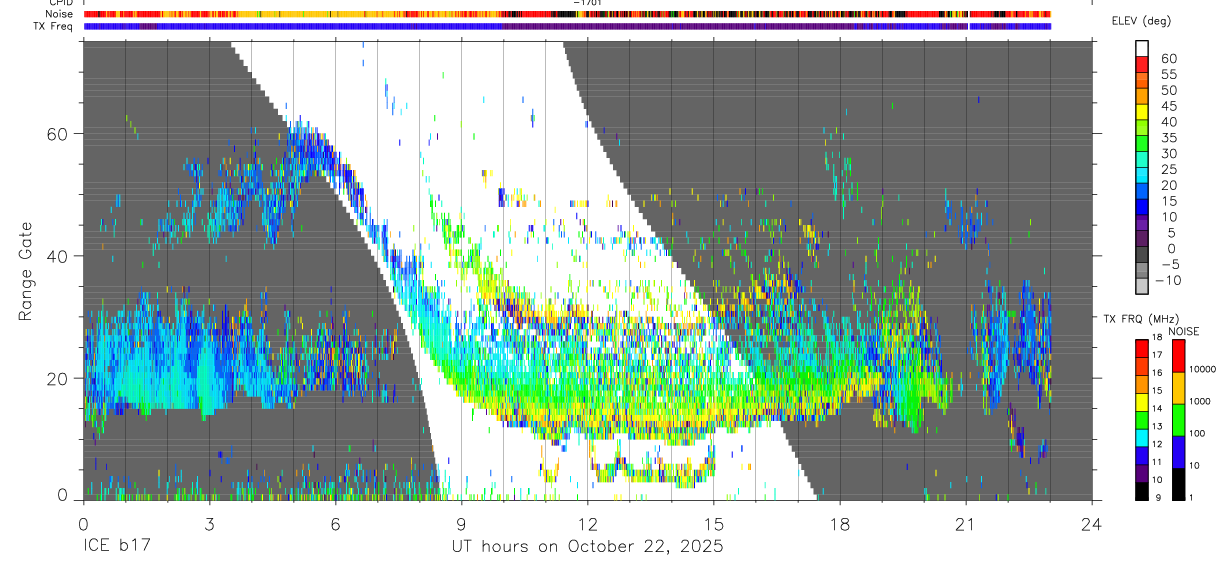Image resolution: width=1228 pixels, height=567 pixels.
Task: Select the yellow 1000–10000 NOISE colorbar segment
Action: click(1178, 388)
